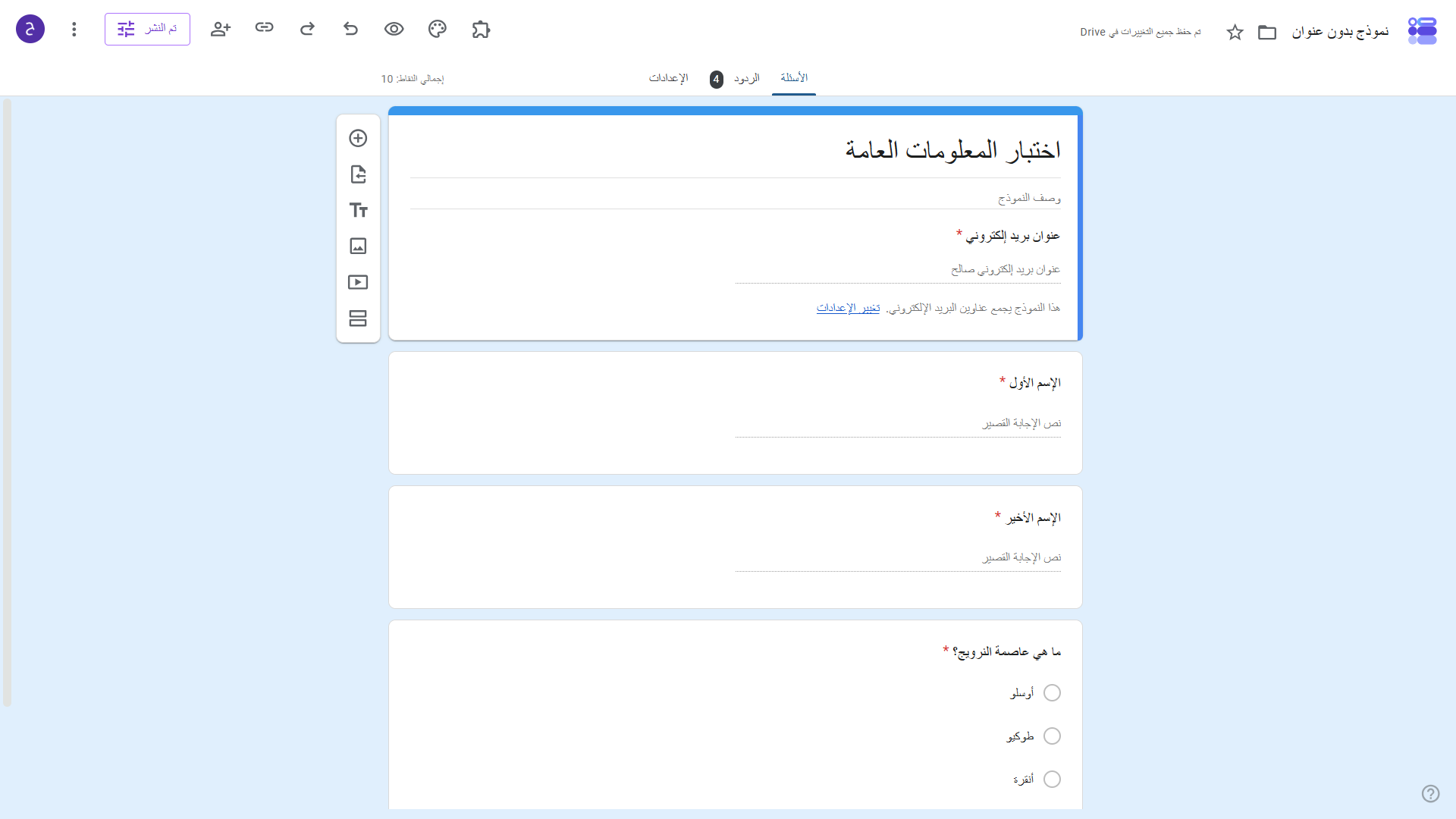Click the saved to Drive status text
Image resolution: width=1456 pixels, height=819 pixels.
point(1141,32)
